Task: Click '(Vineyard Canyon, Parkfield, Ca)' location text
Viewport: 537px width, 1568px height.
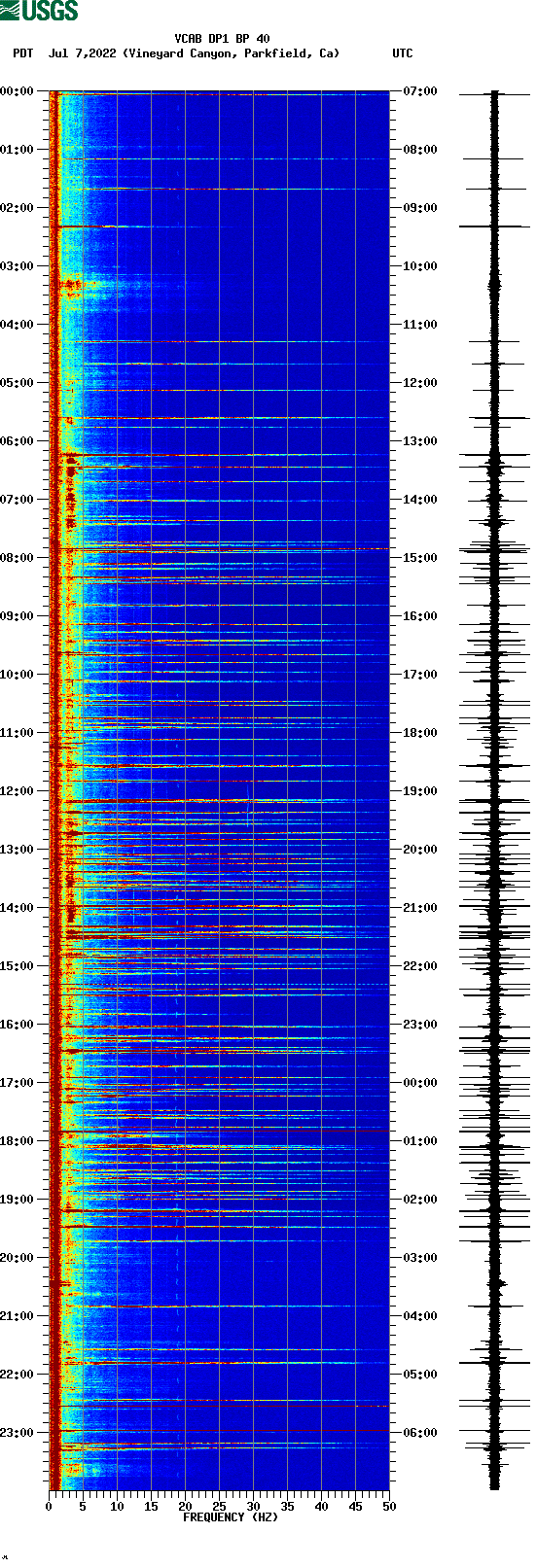Action: [x=232, y=53]
